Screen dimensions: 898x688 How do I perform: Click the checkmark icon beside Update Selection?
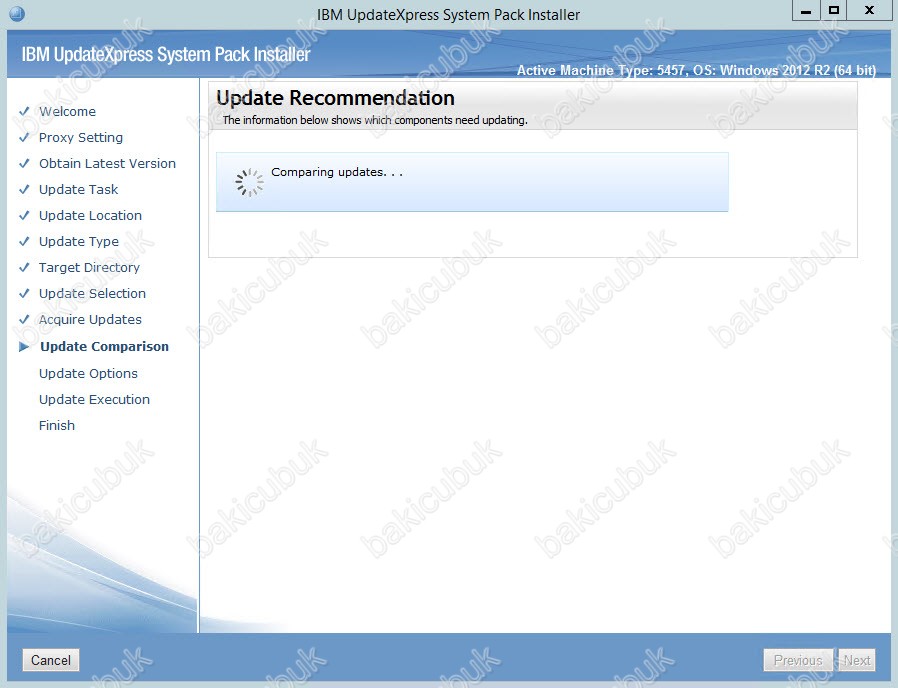pyautogui.click(x=24, y=293)
